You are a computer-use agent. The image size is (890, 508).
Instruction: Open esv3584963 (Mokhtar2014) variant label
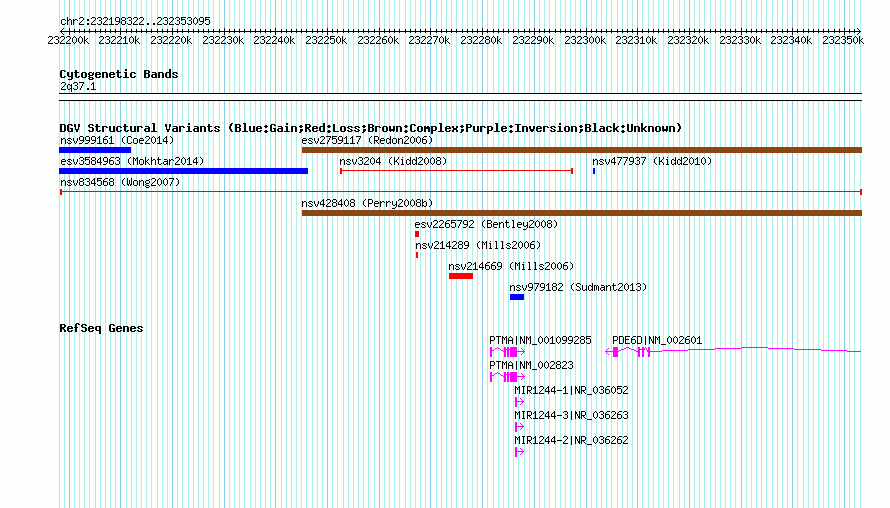click(x=132, y=161)
